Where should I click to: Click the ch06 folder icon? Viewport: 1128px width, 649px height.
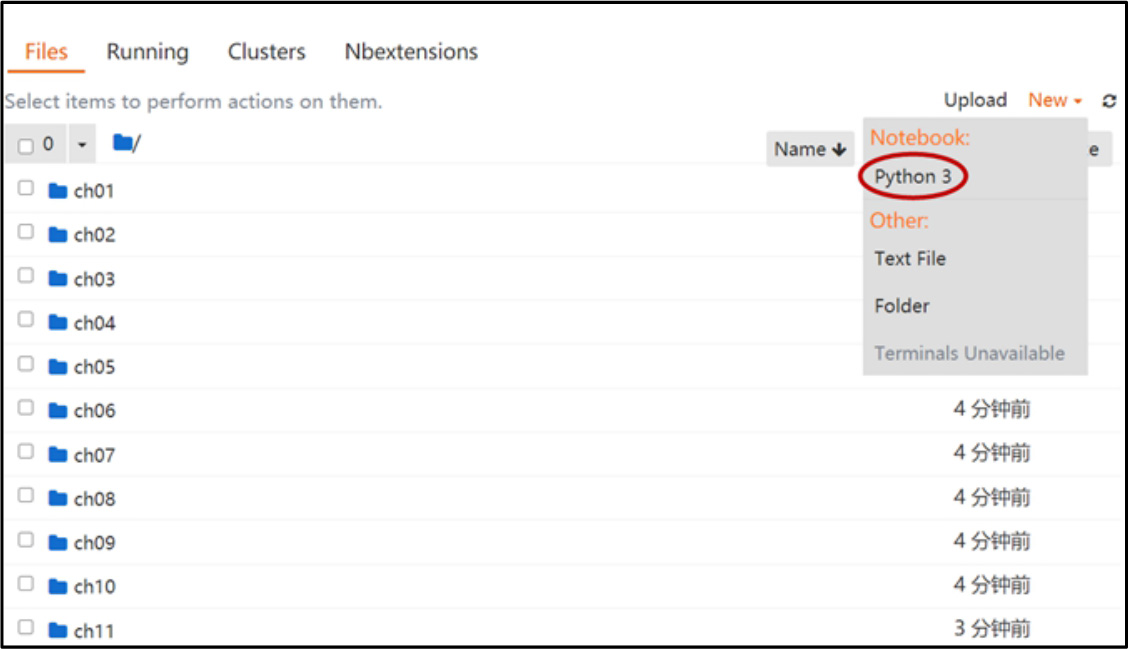tap(58, 411)
